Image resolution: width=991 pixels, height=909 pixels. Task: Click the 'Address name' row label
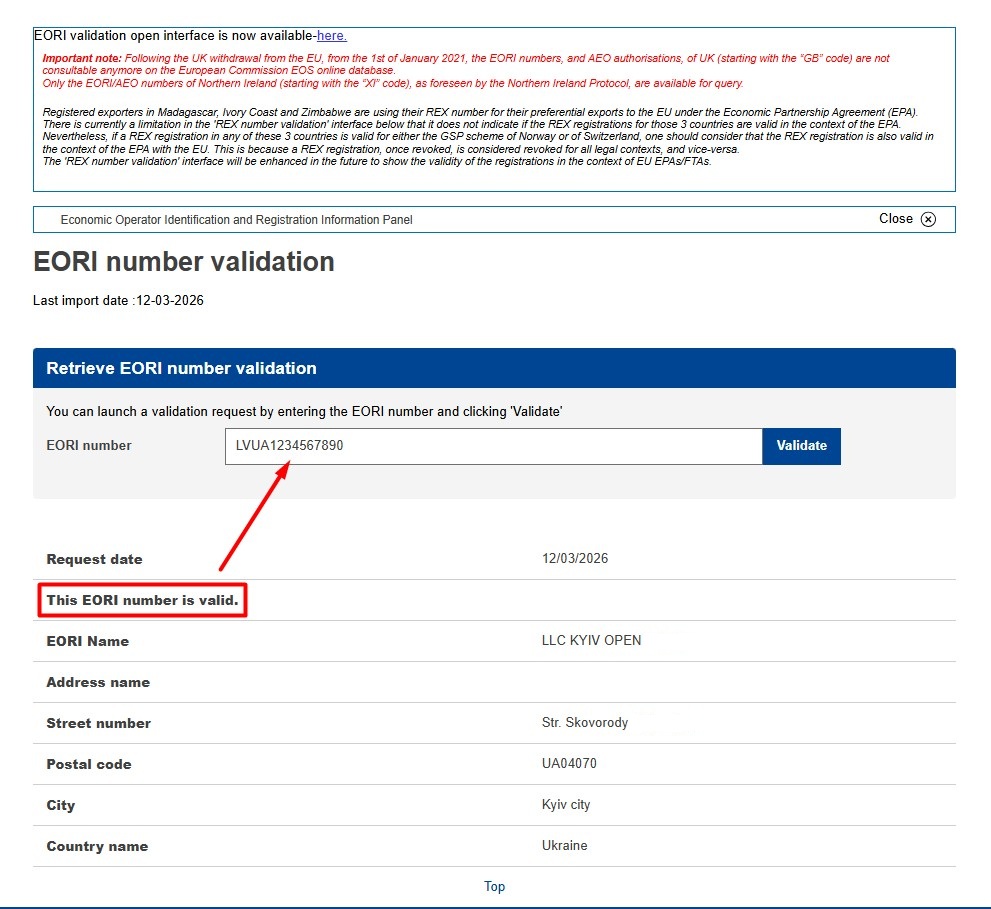click(98, 682)
